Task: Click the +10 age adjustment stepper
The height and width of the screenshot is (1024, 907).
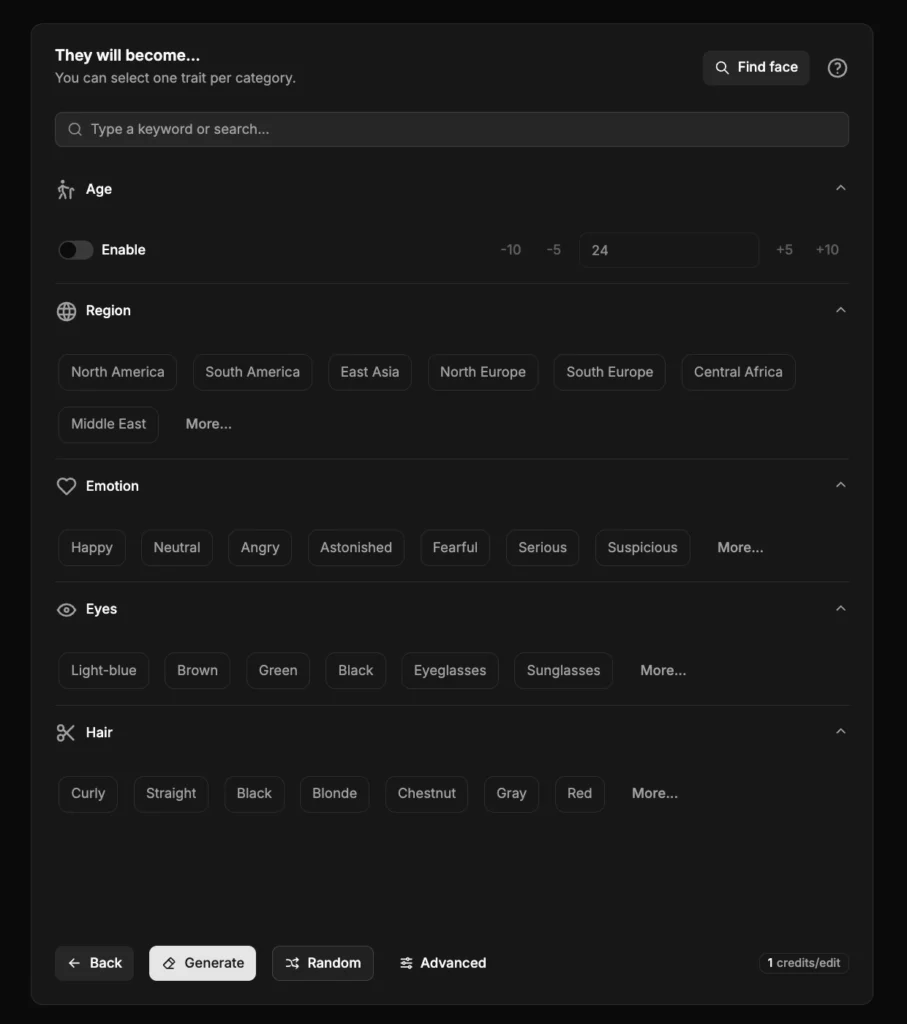Action: click(827, 250)
